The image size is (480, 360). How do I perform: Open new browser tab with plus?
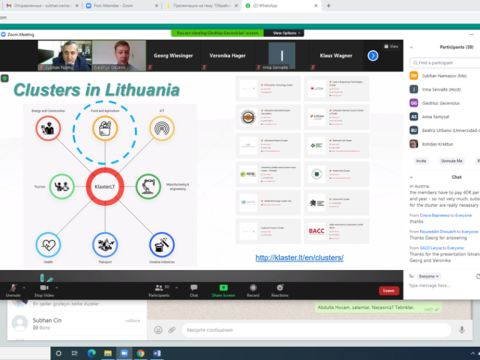tap(328, 6)
